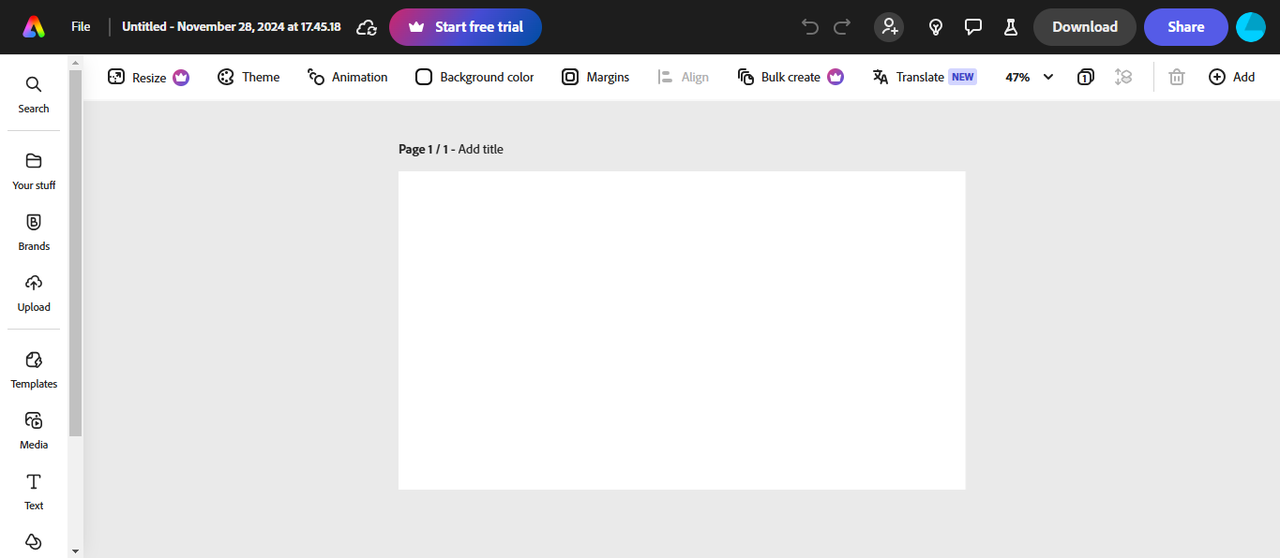This screenshot has height=558, width=1280.
Task: Open the Templates panel
Action: [x=34, y=370]
